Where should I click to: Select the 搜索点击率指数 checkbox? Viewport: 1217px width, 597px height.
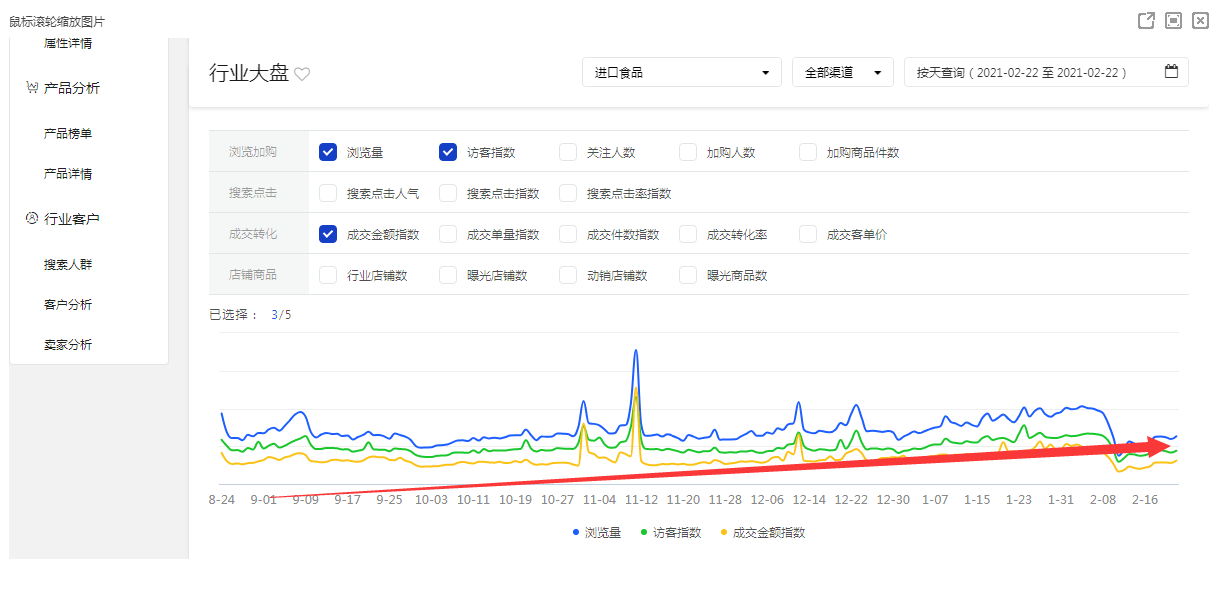point(568,193)
